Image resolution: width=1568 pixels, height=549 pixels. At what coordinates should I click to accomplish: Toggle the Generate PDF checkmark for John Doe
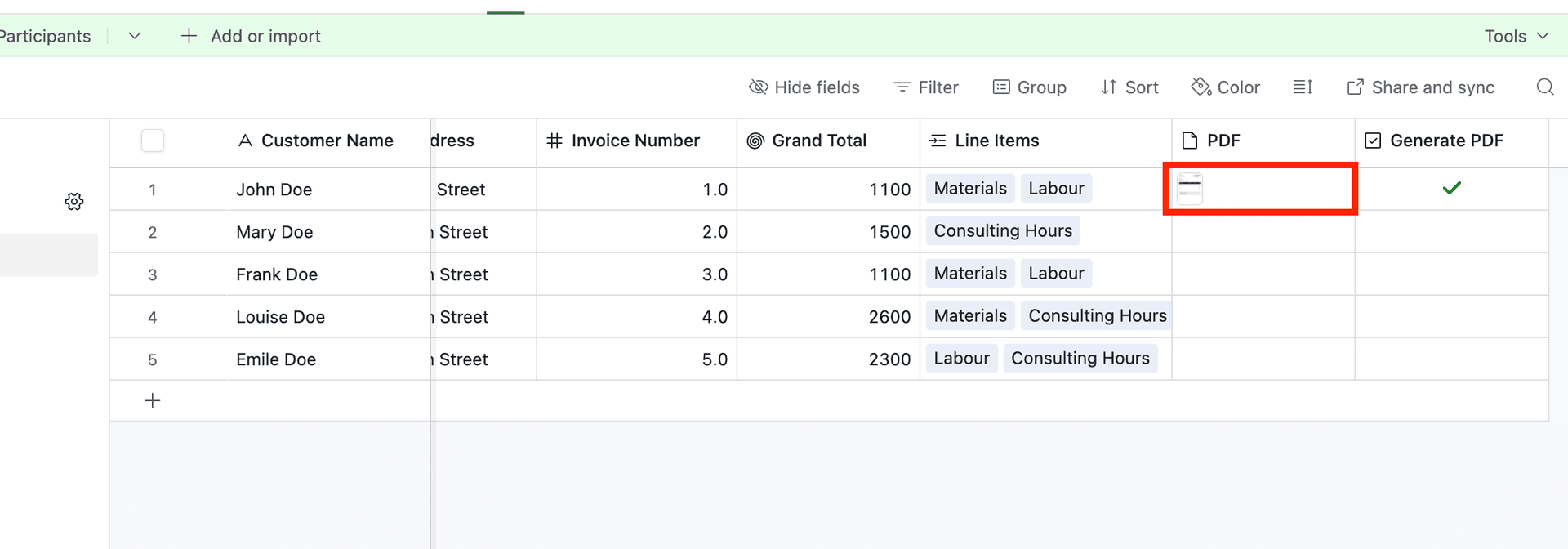click(x=1452, y=188)
